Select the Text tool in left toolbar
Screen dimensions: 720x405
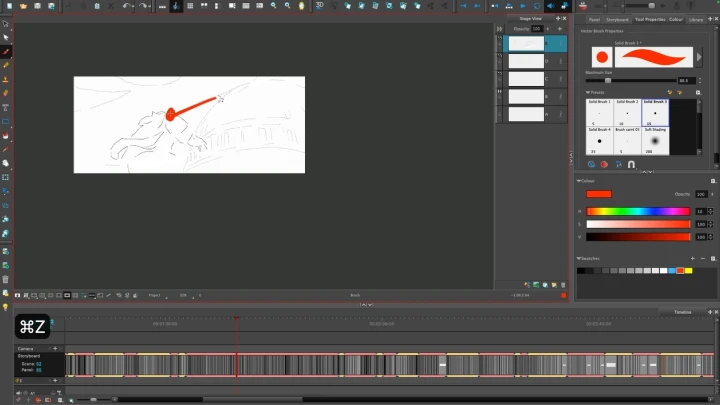click(6, 107)
